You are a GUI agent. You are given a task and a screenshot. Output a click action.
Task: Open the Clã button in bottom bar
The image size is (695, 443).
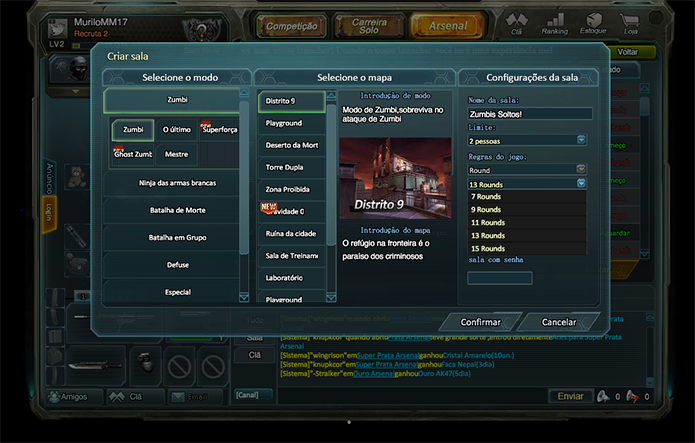135,396
